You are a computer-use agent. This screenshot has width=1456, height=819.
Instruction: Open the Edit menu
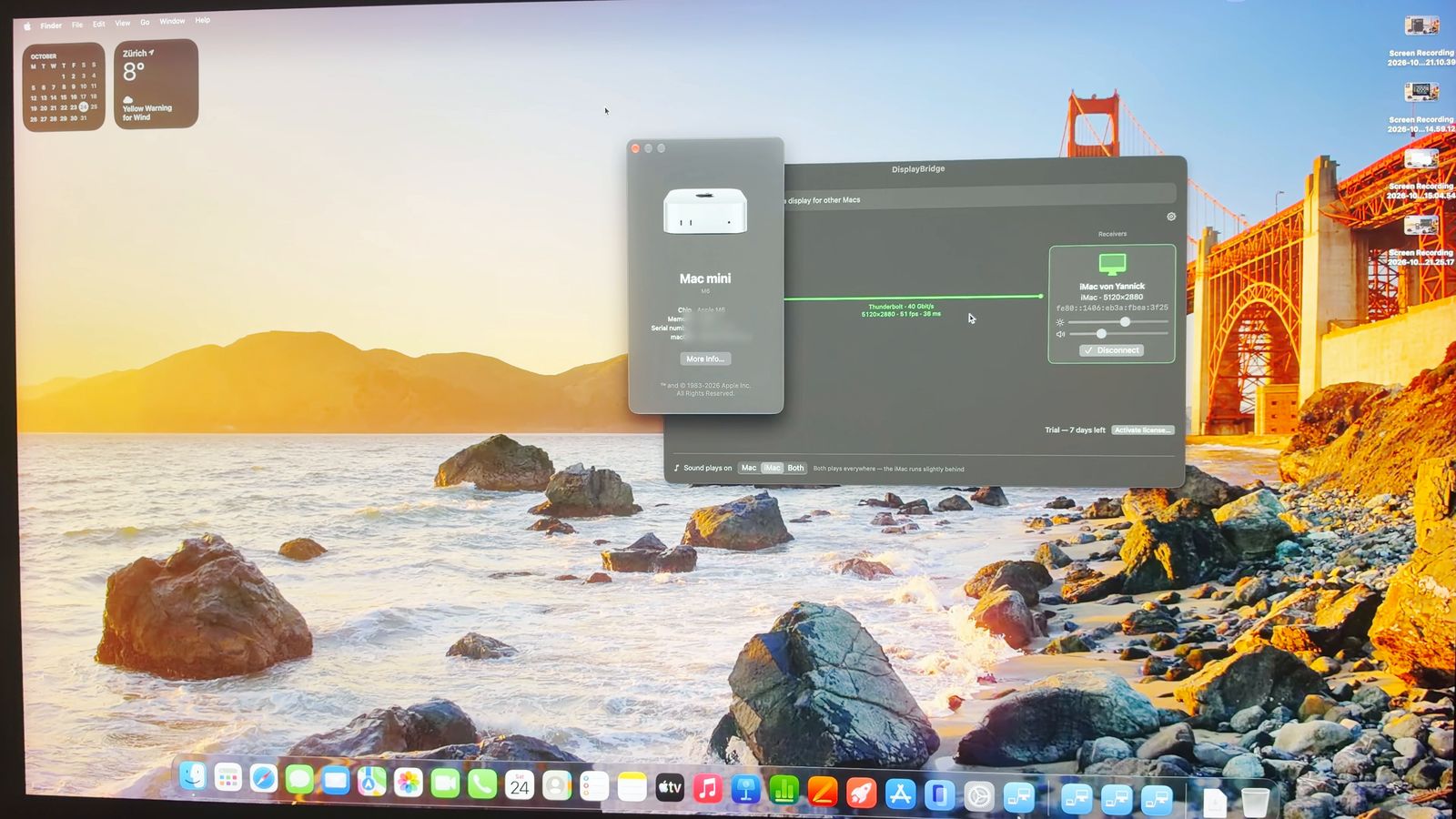click(x=98, y=24)
